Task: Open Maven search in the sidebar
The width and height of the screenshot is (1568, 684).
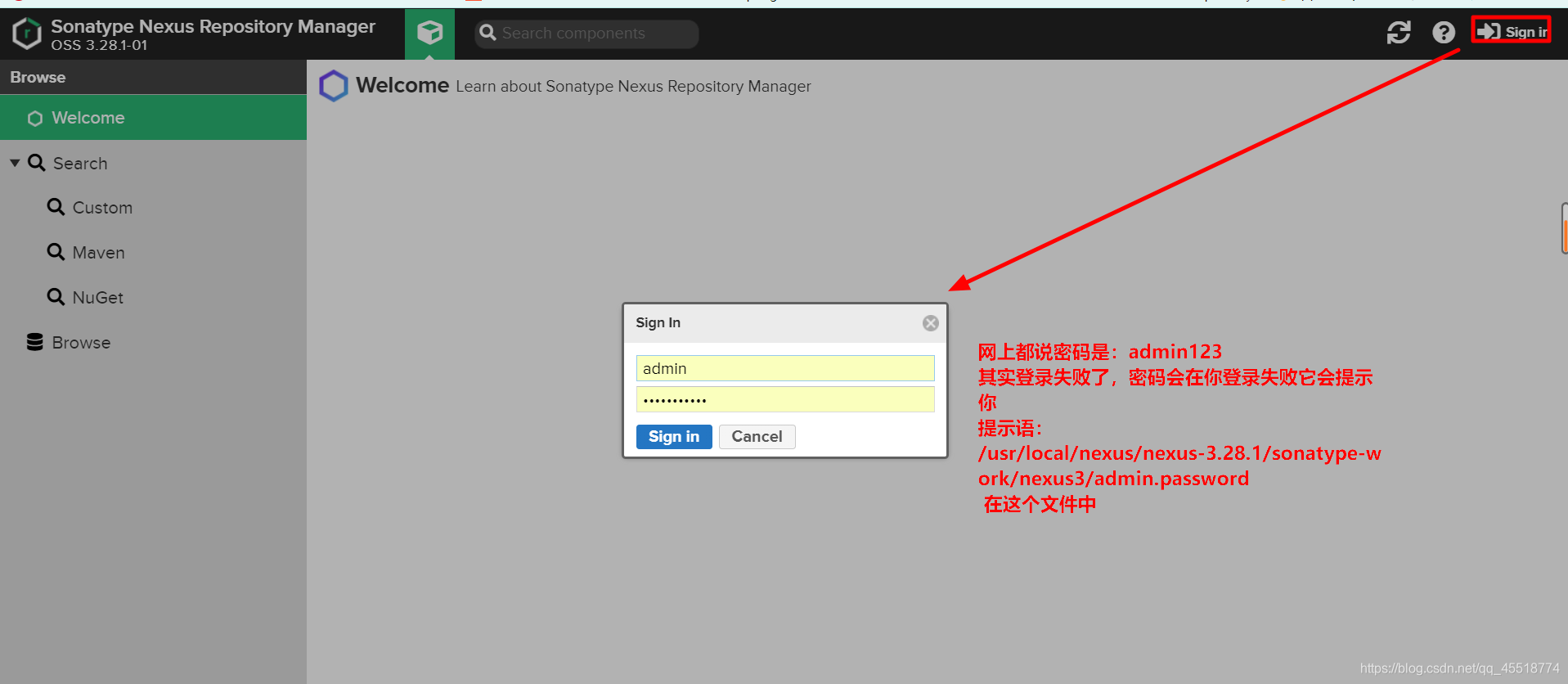Action: click(x=98, y=253)
